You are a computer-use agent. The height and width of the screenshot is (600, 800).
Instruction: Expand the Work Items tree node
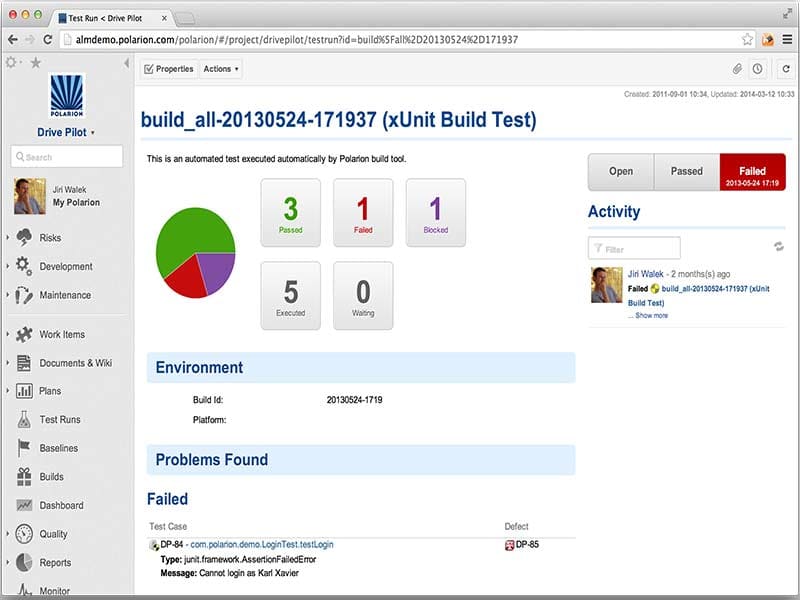[8, 334]
